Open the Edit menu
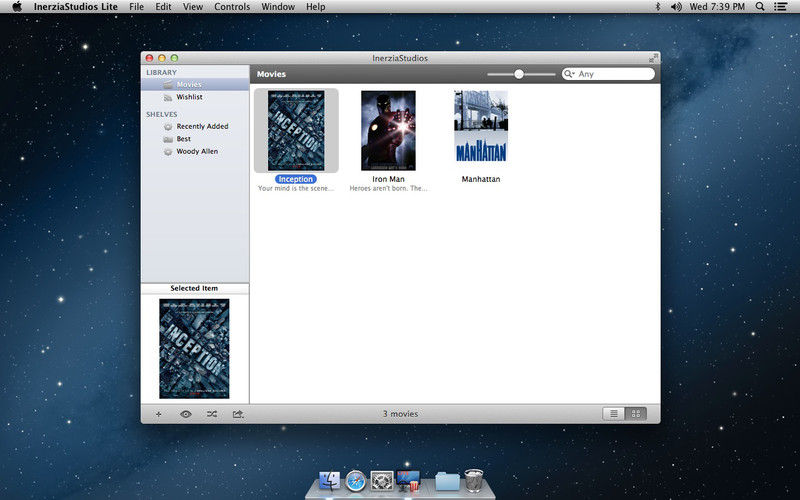Image resolution: width=800 pixels, height=500 pixels. pos(163,7)
